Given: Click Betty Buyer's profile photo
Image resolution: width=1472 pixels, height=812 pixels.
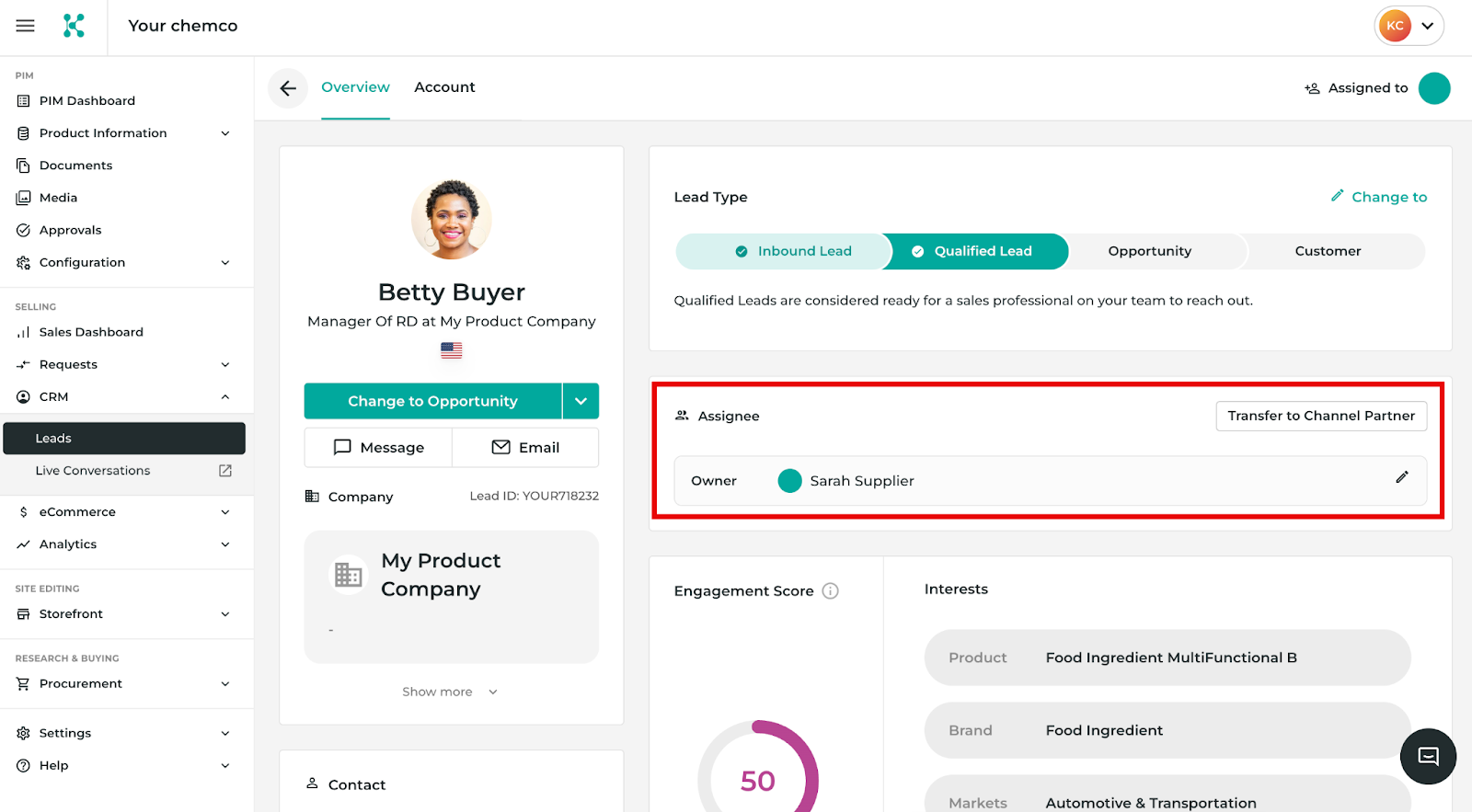Looking at the screenshot, I should tap(451, 220).
